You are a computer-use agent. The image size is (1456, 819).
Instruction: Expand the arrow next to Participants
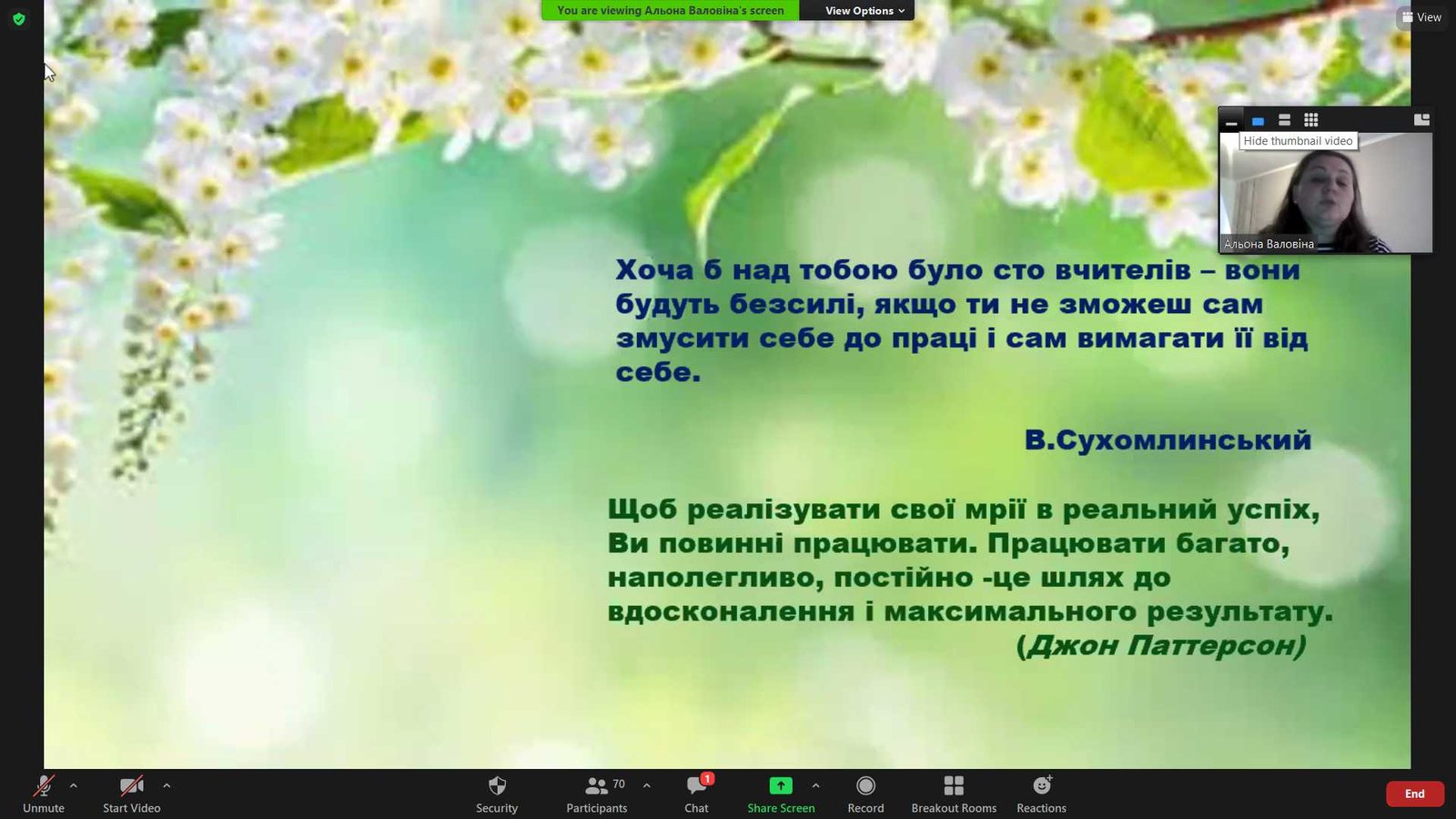pyautogui.click(x=647, y=785)
